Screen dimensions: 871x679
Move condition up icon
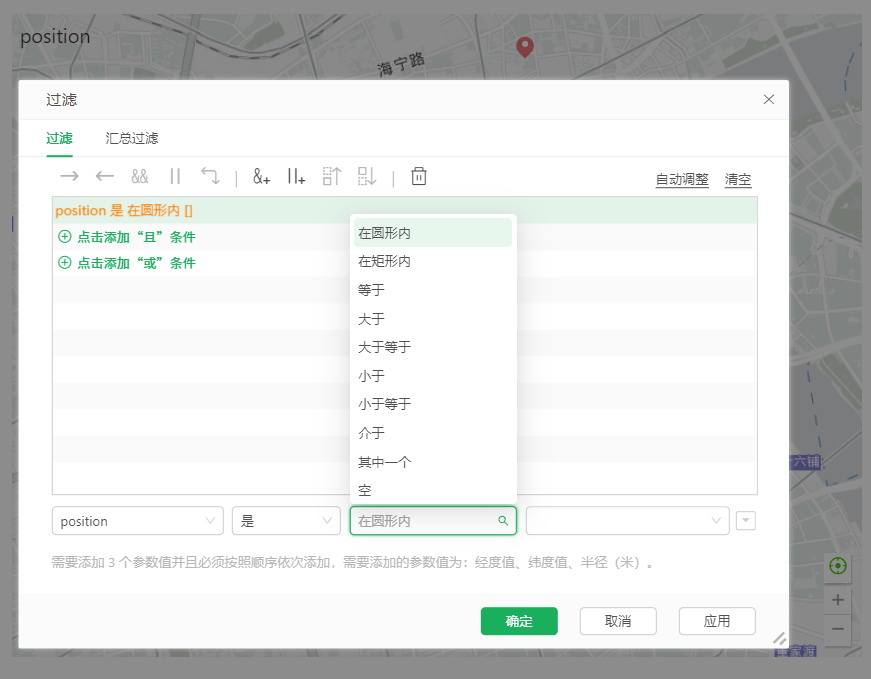332,176
